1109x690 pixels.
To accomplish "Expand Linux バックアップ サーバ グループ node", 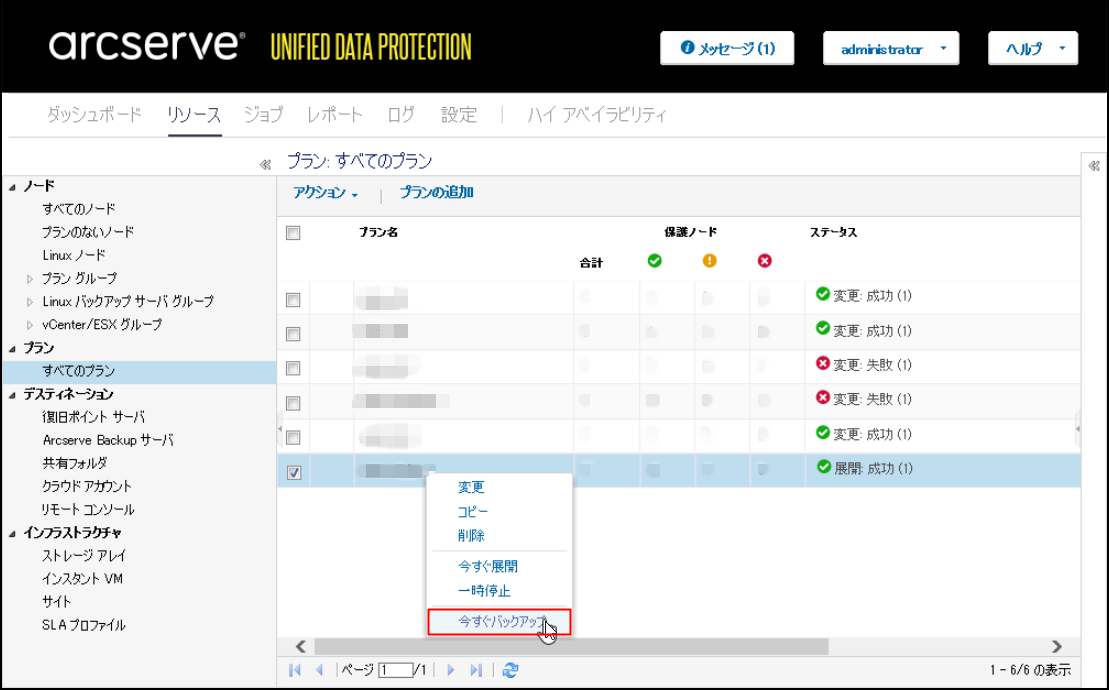I will pos(30,302).
